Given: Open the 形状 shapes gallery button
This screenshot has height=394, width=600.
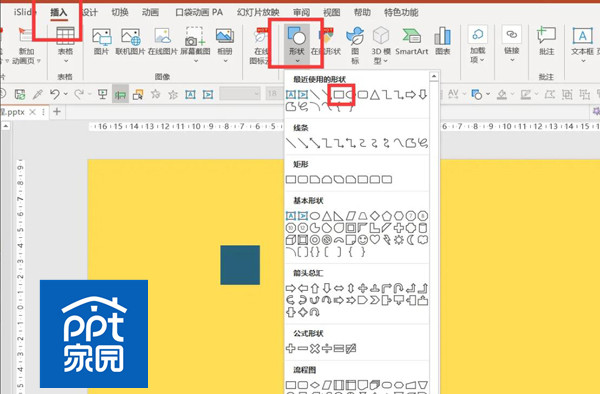Looking at the screenshot, I should coord(297,45).
